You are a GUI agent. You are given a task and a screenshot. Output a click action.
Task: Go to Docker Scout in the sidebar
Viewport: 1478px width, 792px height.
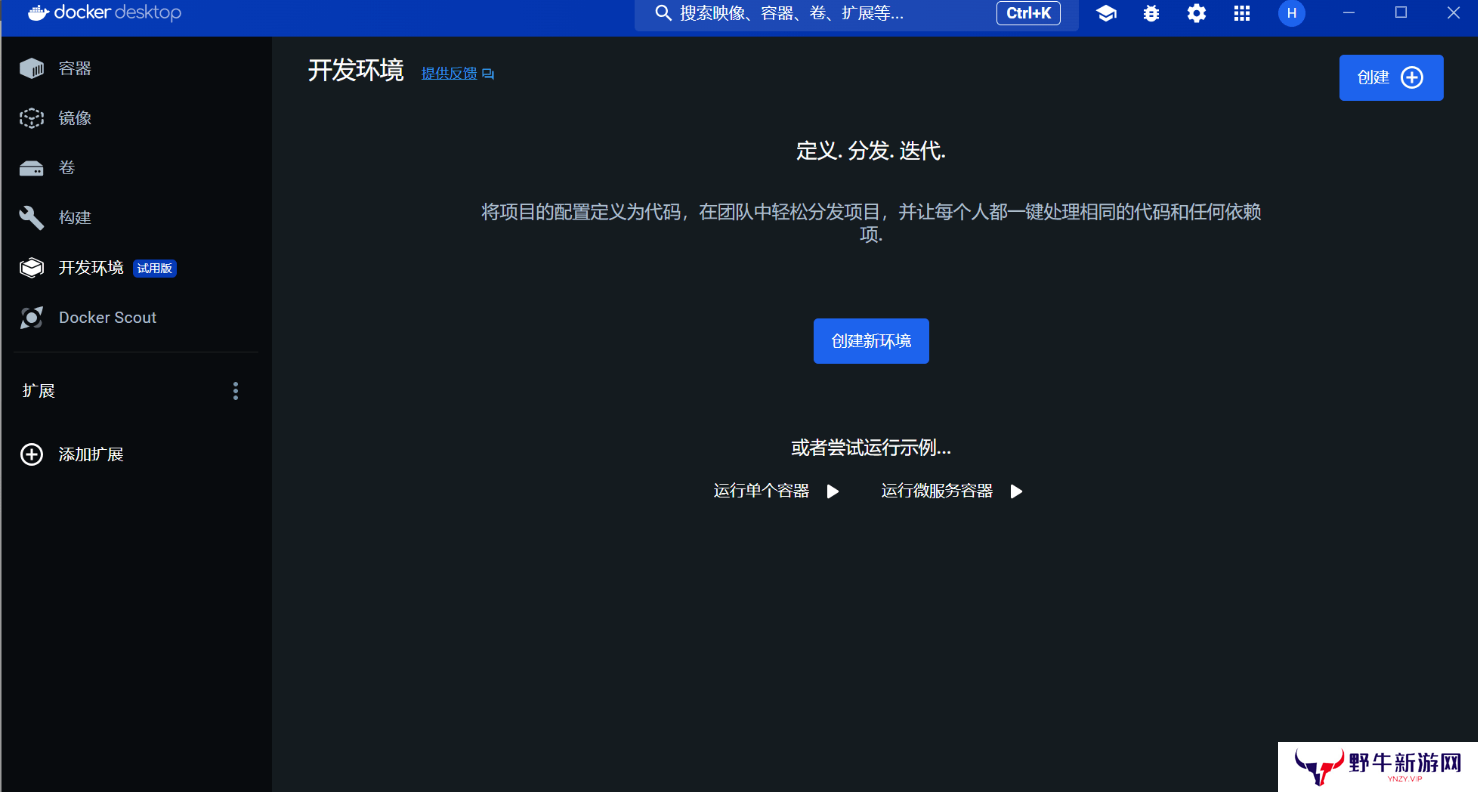click(x=108, y=317)
